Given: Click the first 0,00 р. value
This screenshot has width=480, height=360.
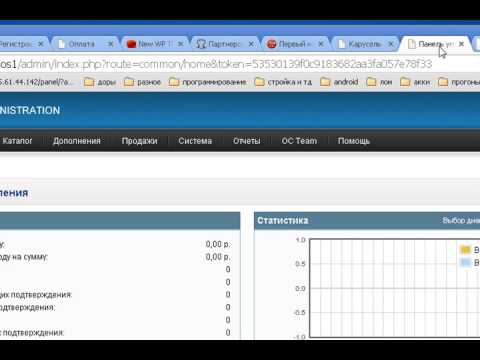Looking at the screenshot, I should pyautogui.click(x=218, y=244).
